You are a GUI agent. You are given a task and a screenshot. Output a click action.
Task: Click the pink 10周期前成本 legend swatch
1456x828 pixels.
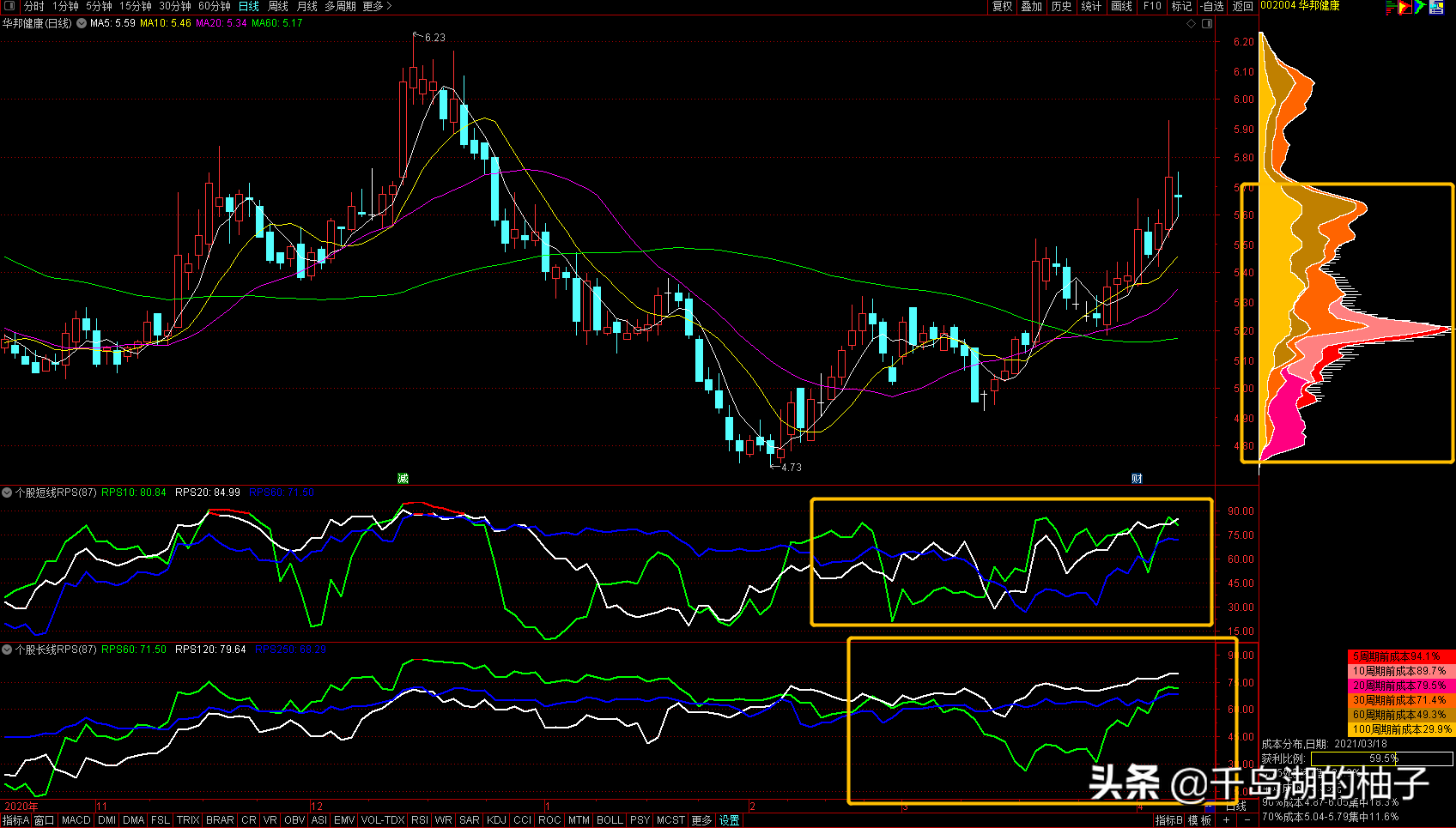[1402, 671]
